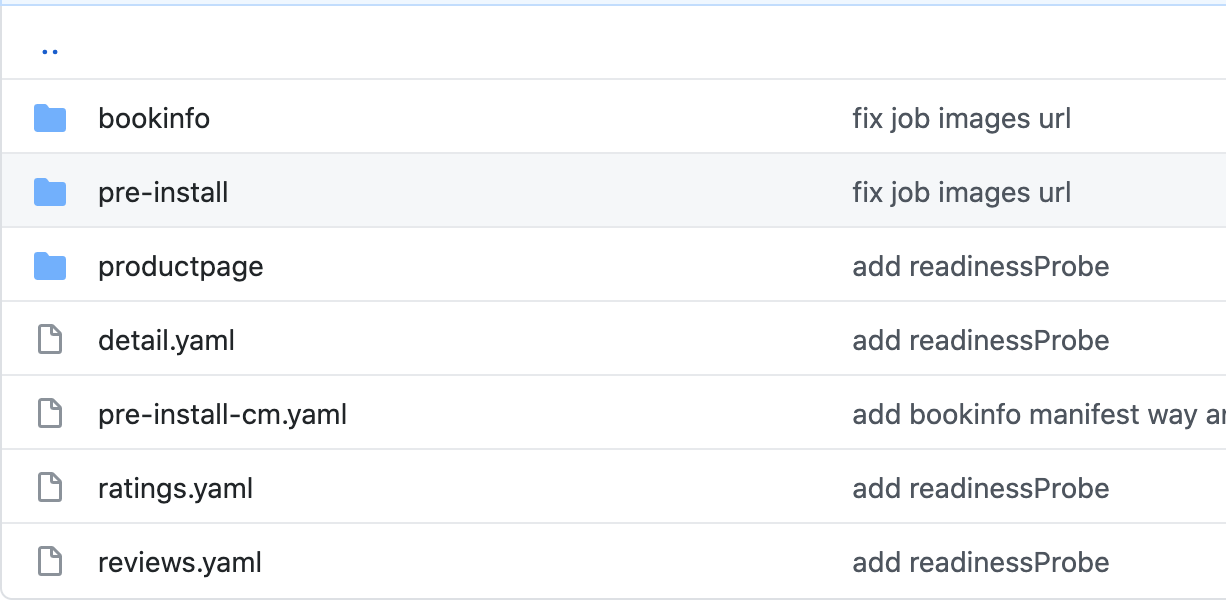Viewport: 1226px width, 606px height.
Task: Open the bookinfo folder
Action: click(x=154, y=119)
